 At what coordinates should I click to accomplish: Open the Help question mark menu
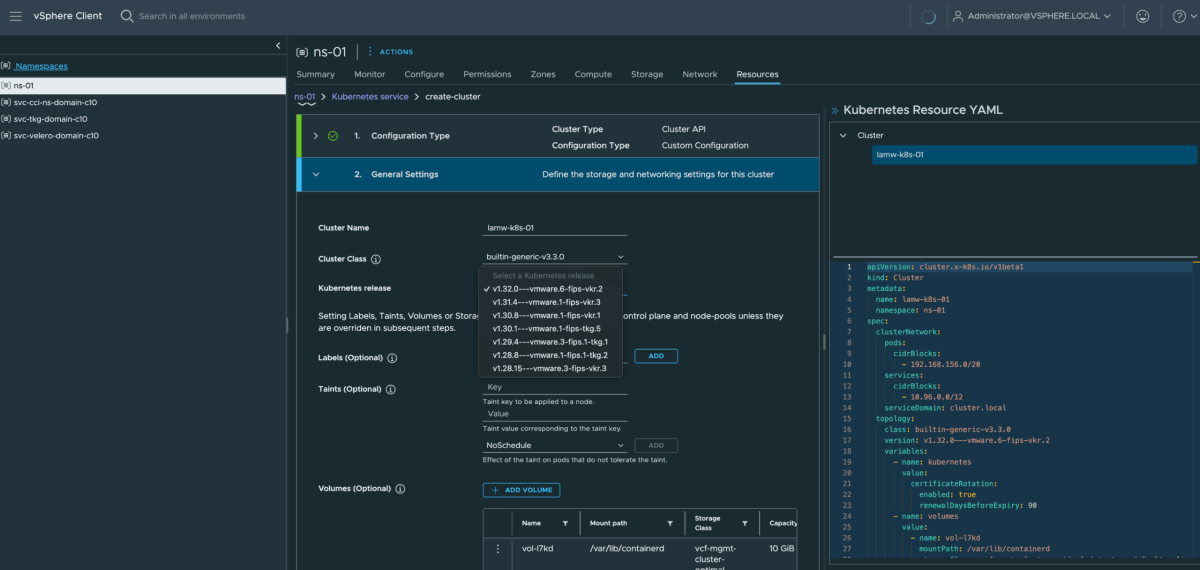coord(1178,16)
